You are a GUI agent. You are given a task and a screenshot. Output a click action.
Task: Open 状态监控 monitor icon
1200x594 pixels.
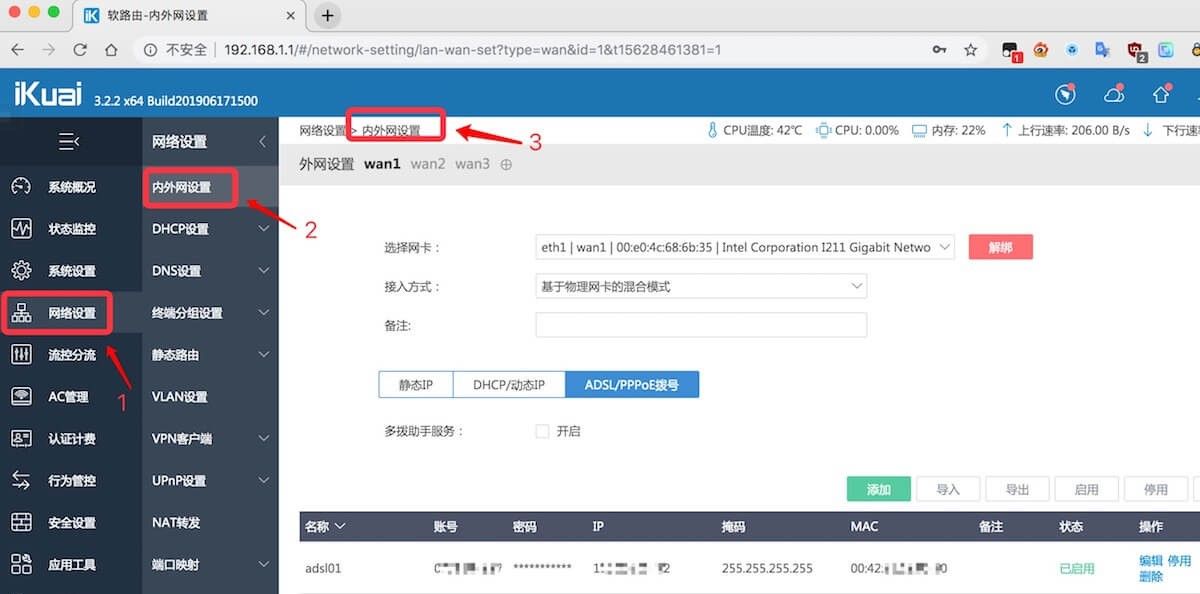(21, 229)
